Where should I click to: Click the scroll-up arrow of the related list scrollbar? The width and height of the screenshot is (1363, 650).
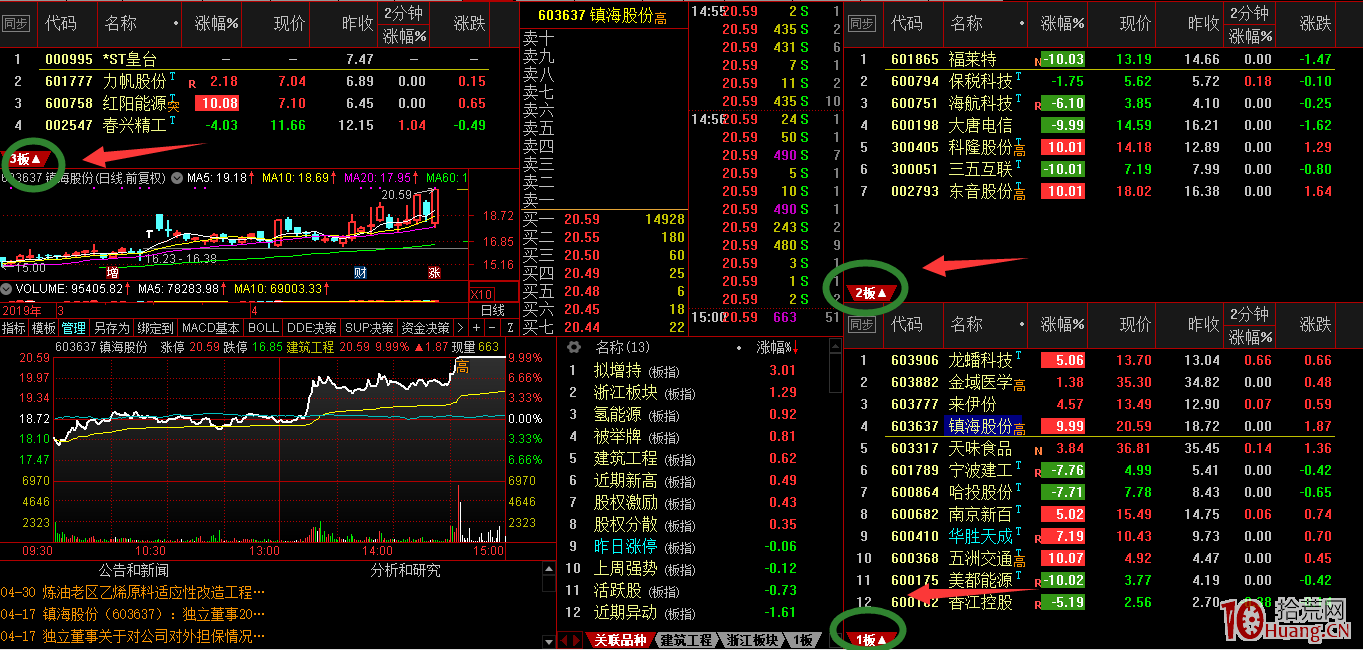pyautogui.click(x=835, y=347)
